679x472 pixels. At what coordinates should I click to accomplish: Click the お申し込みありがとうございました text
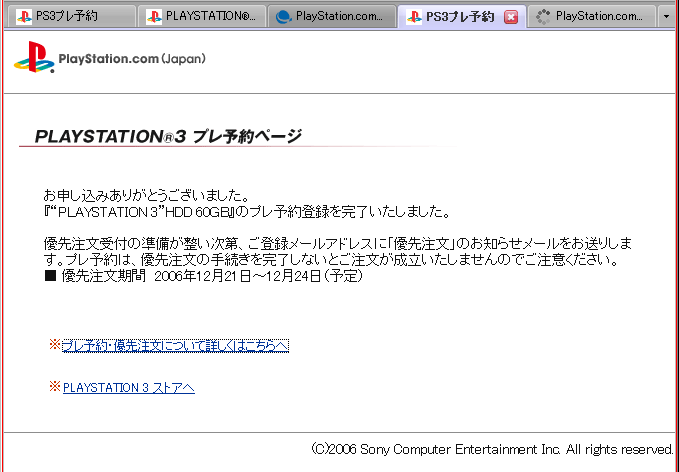click(x=147, y=196)
